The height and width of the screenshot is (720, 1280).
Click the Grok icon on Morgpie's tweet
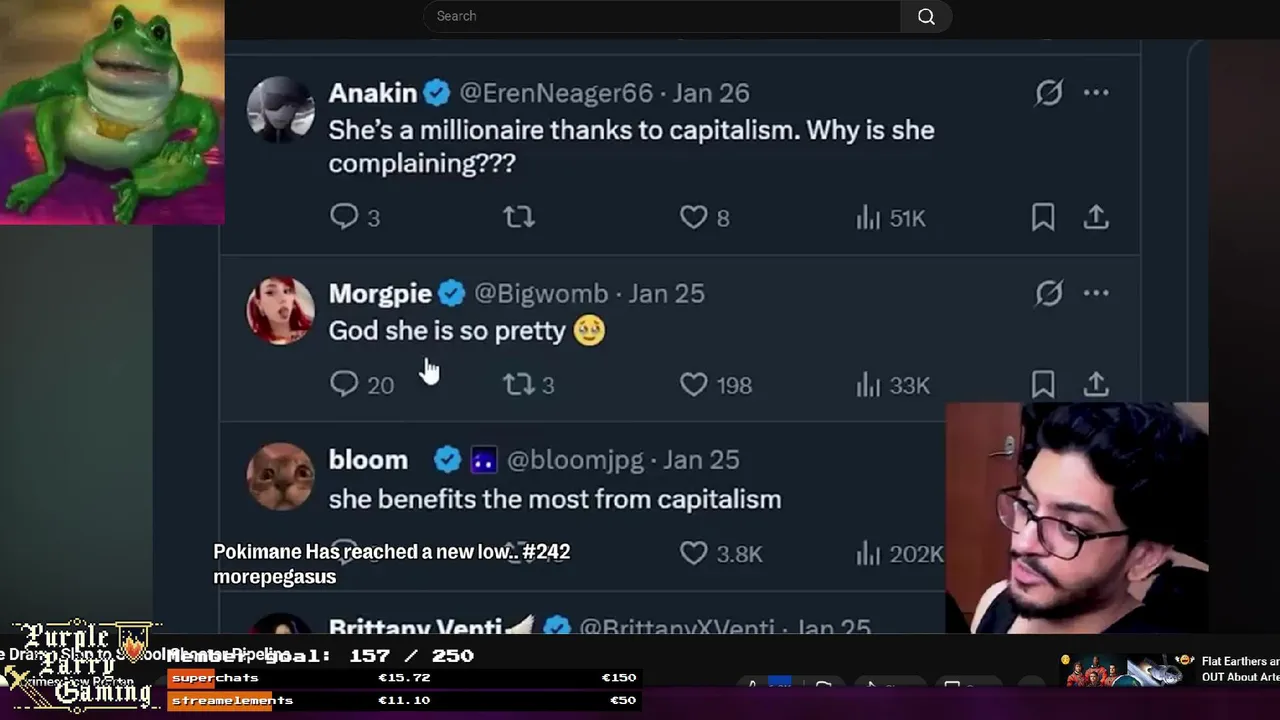pyautogui.click(x=1048, y=293)
